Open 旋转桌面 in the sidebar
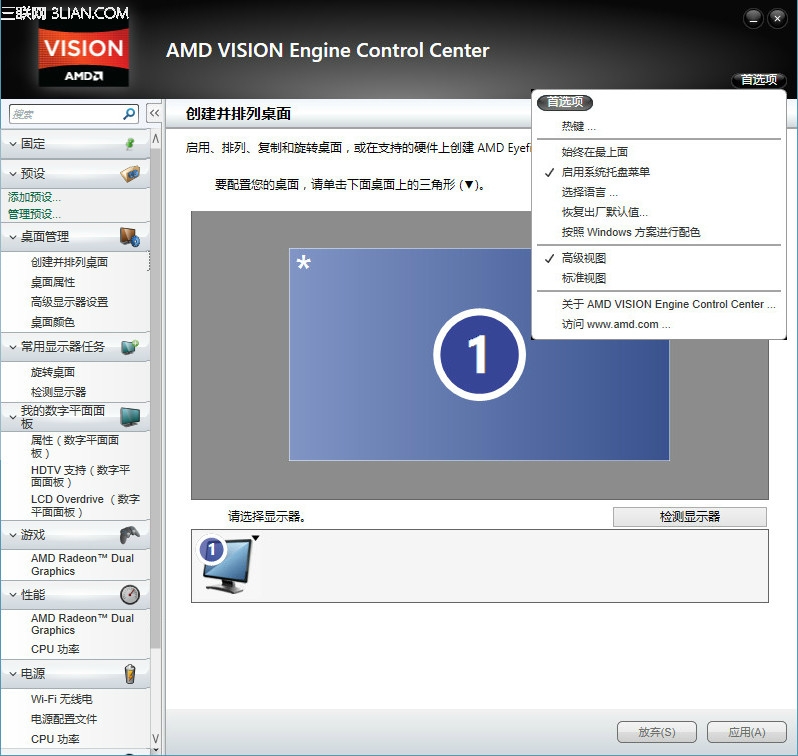The height and width of the screenshot is (756, 798). pos(53,372)
